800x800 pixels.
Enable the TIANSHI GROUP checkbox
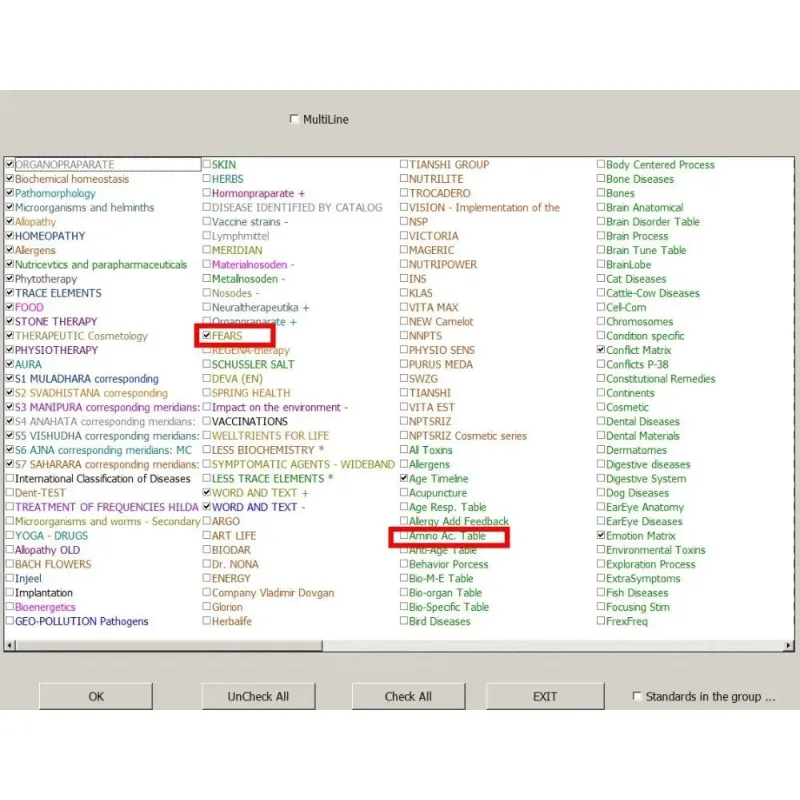coord(404,165)
